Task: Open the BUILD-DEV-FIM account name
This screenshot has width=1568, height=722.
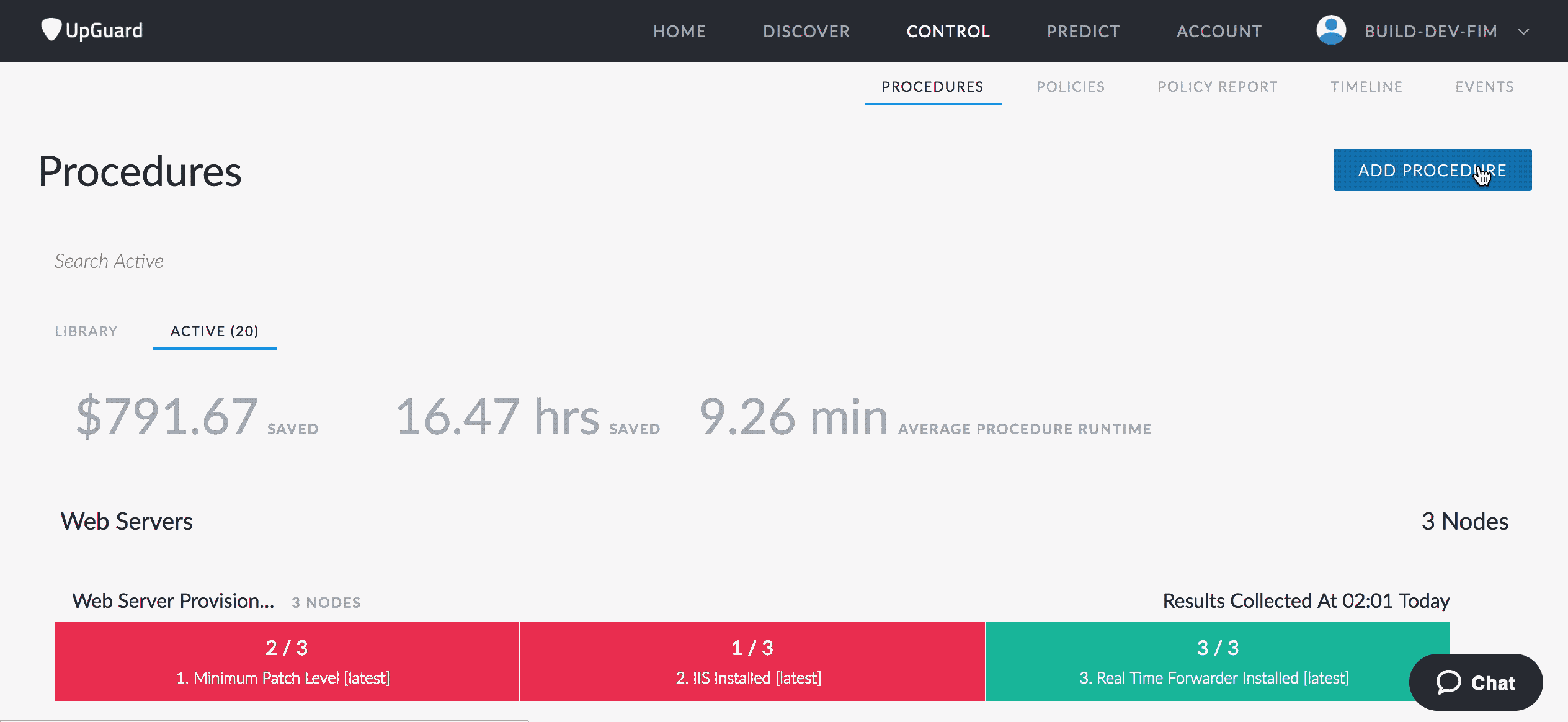Action: coord(1431,32)
